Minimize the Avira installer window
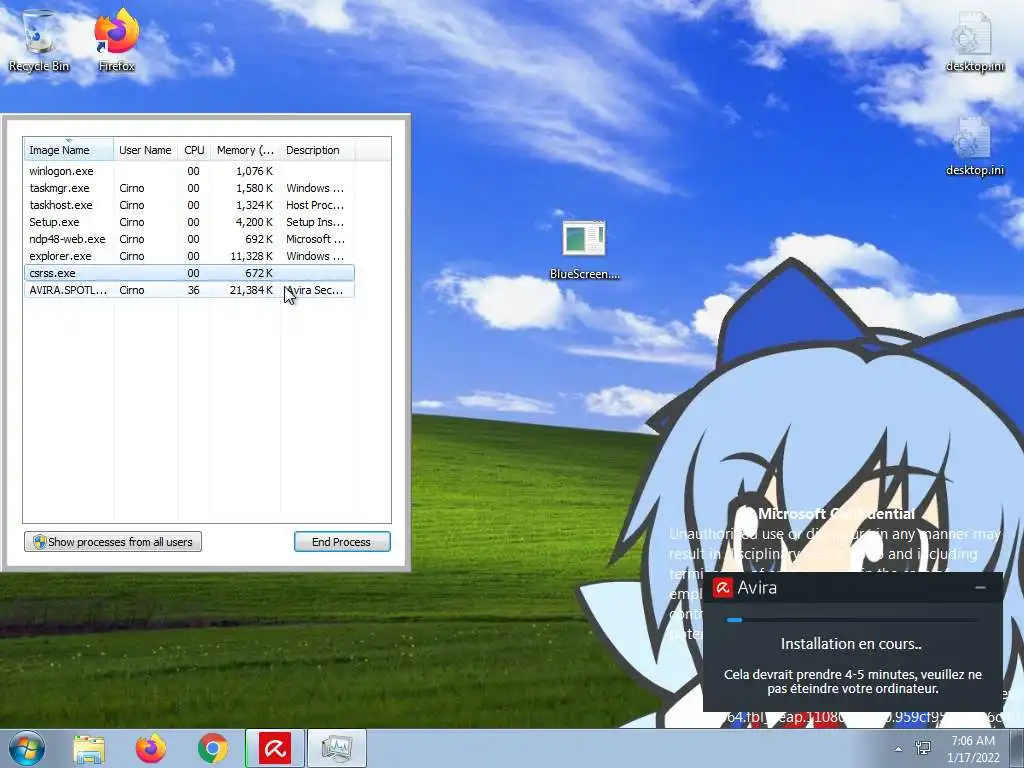 click(980, 588)
